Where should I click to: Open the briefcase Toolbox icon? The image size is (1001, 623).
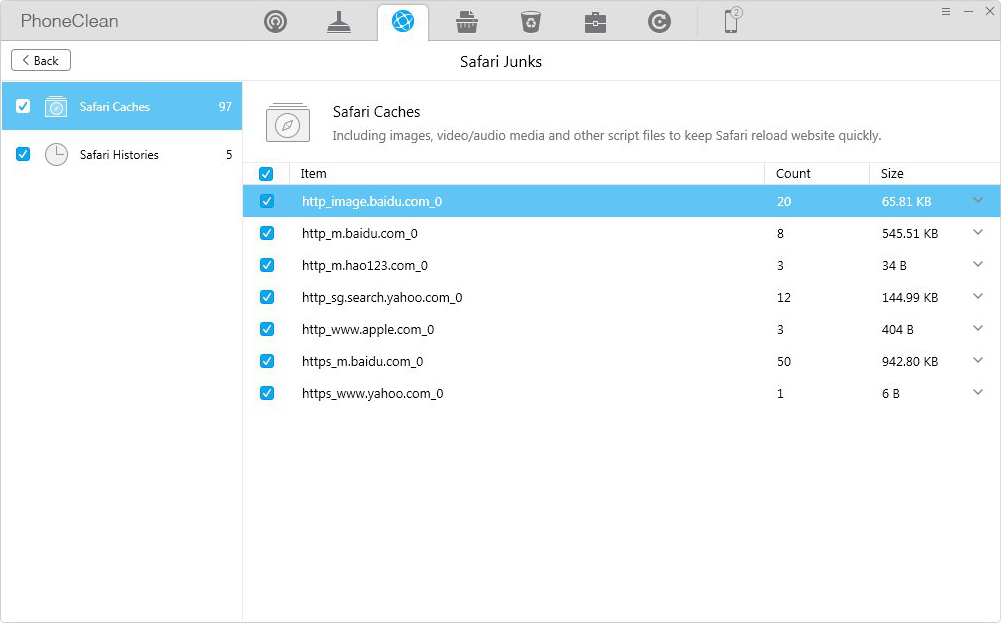[x=595, y=22]
